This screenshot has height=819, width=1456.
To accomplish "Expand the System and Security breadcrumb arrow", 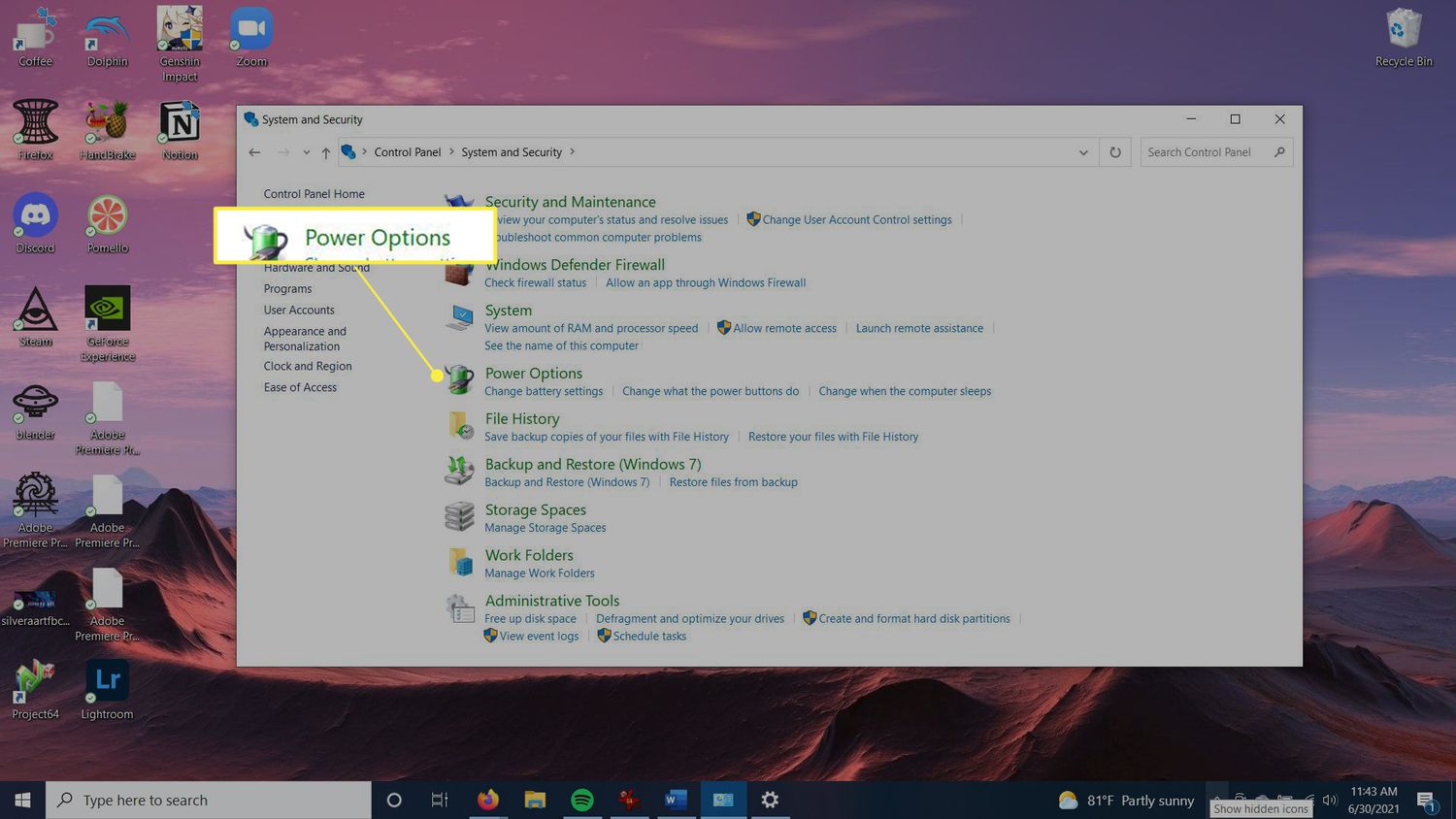I will click(573, 152).
